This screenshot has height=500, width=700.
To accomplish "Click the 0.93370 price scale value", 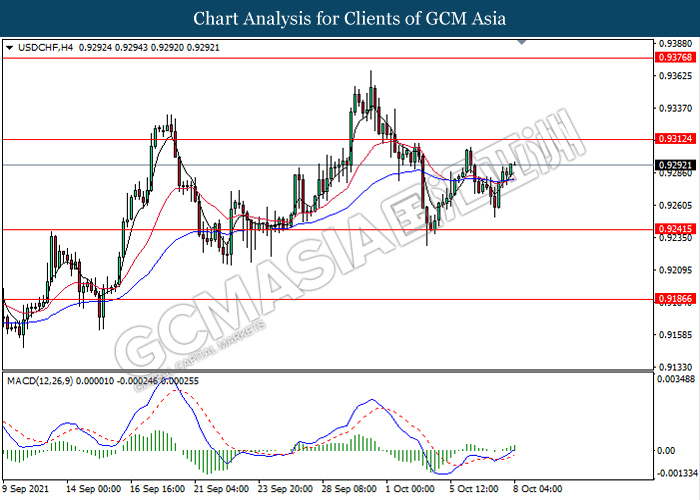I will [676, 108].
